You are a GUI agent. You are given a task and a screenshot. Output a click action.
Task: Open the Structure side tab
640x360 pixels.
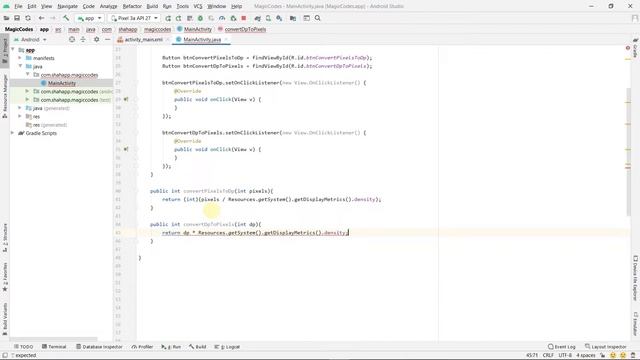coord(5,238)
